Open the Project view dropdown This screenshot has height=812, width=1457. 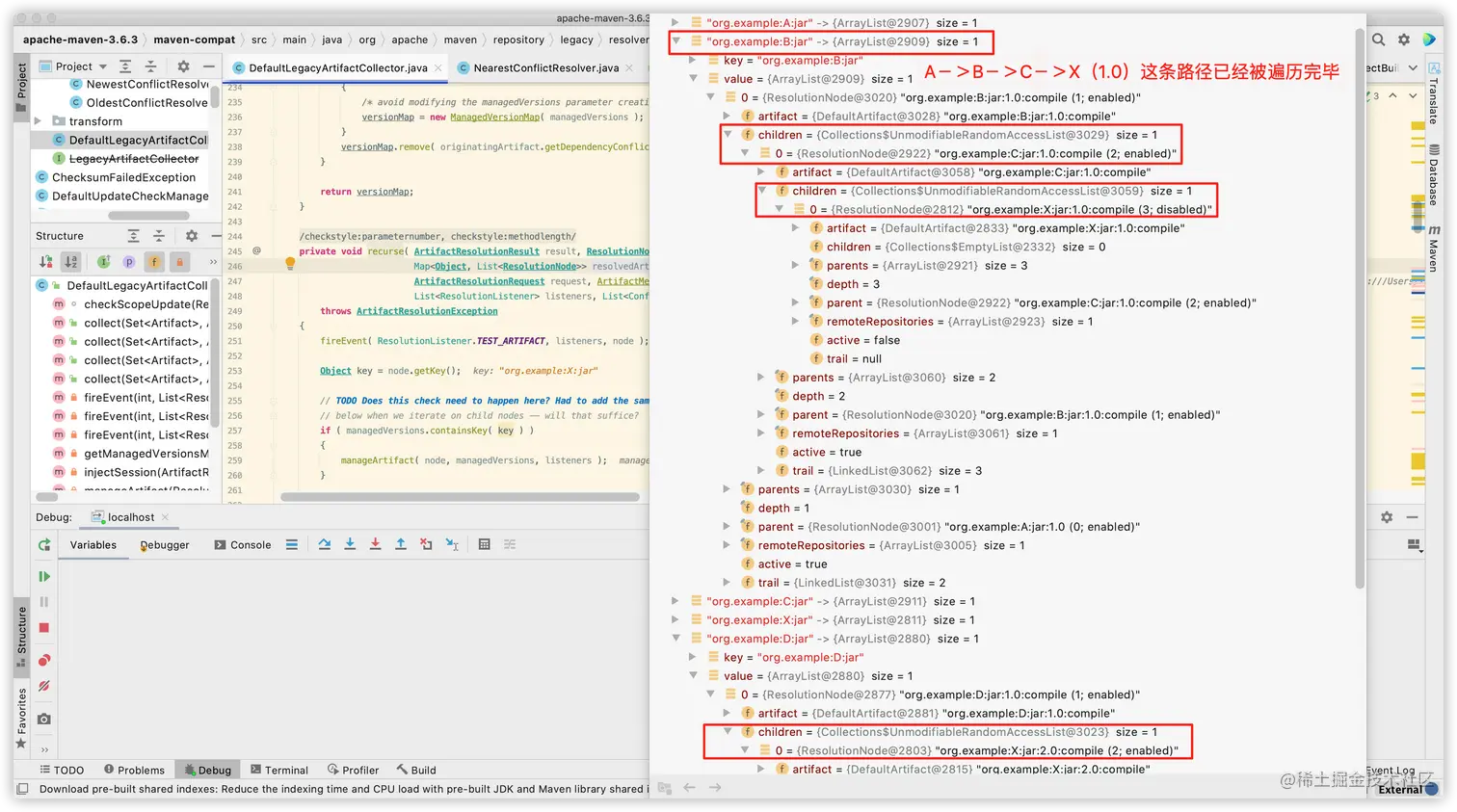[x=74, y=66]
